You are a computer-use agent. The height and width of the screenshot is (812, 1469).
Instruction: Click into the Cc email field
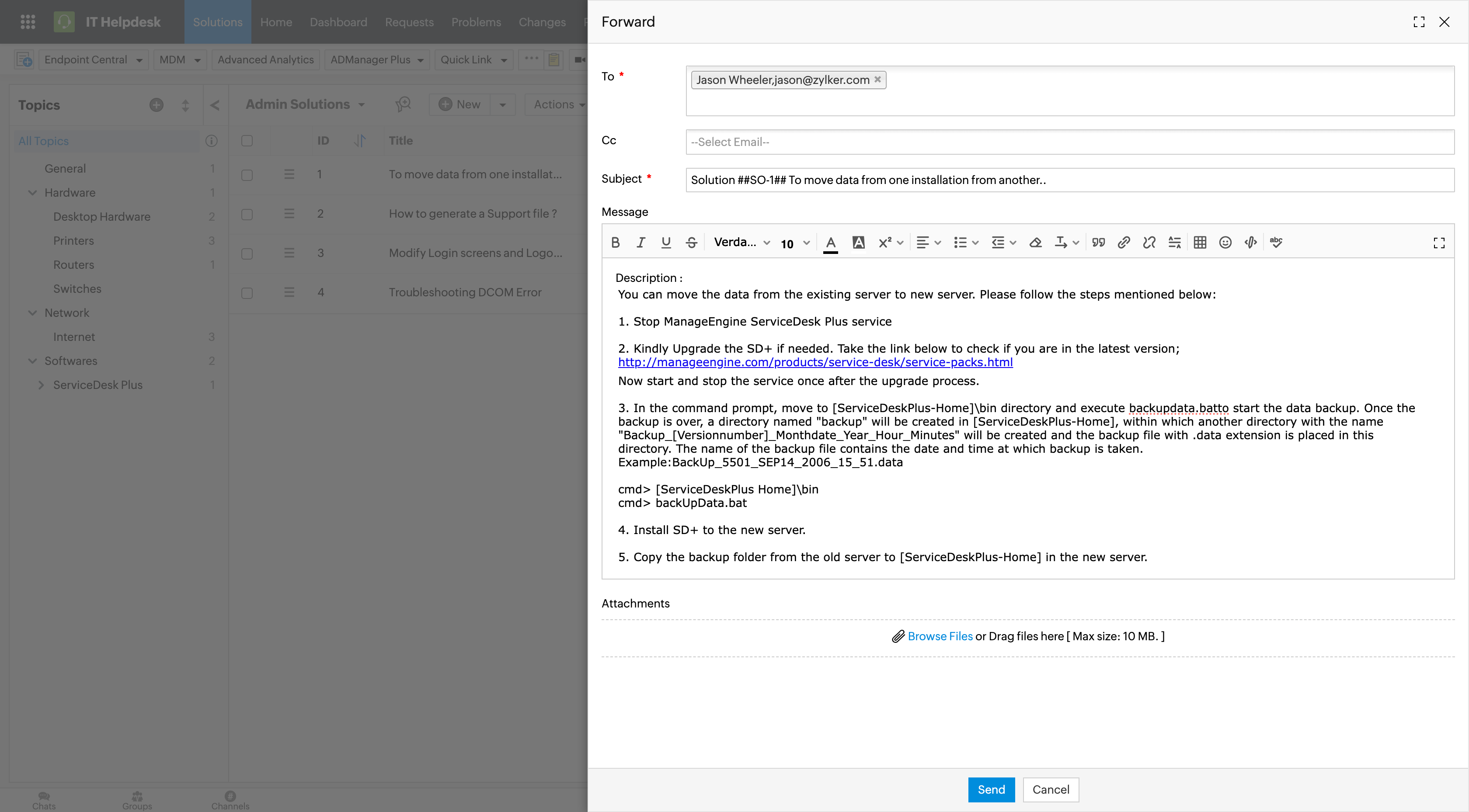pos(1069,142)
